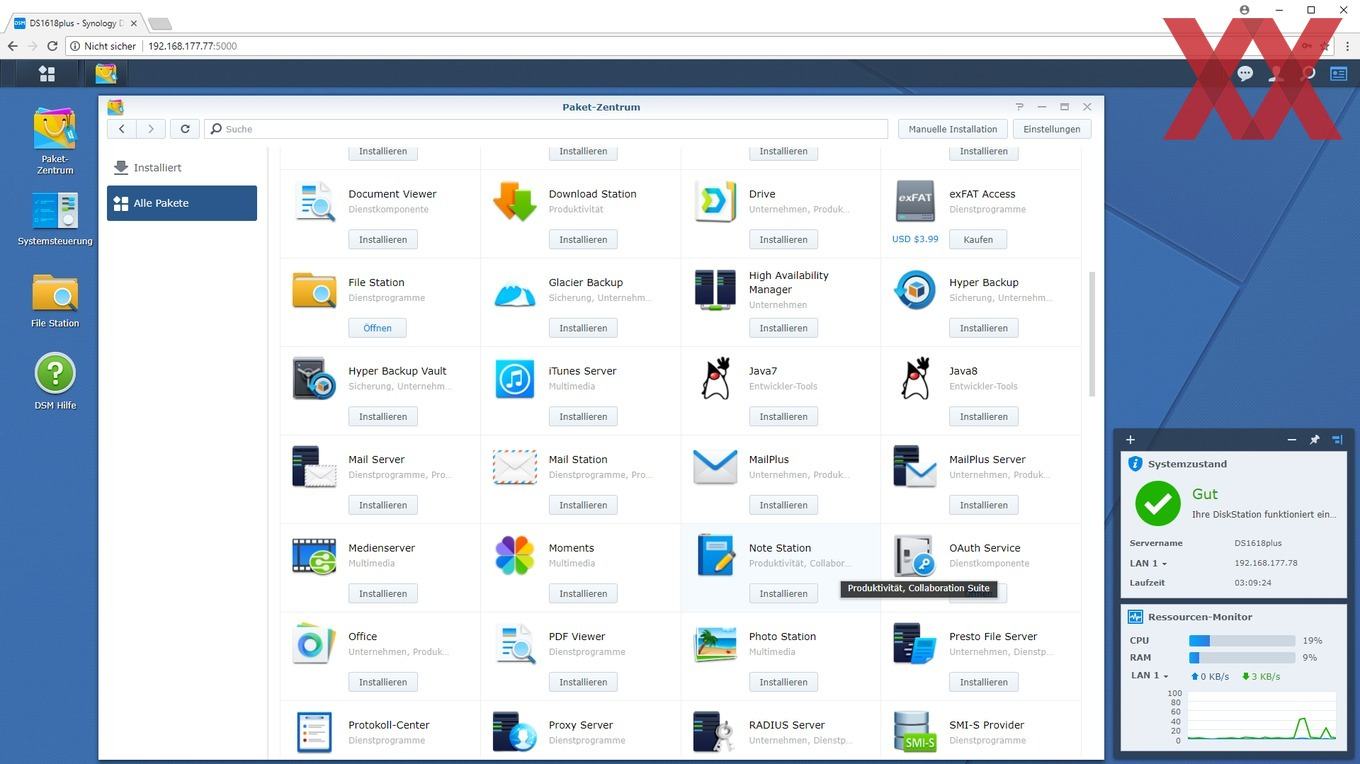Install the Presto File Server package

pos(984,682)
